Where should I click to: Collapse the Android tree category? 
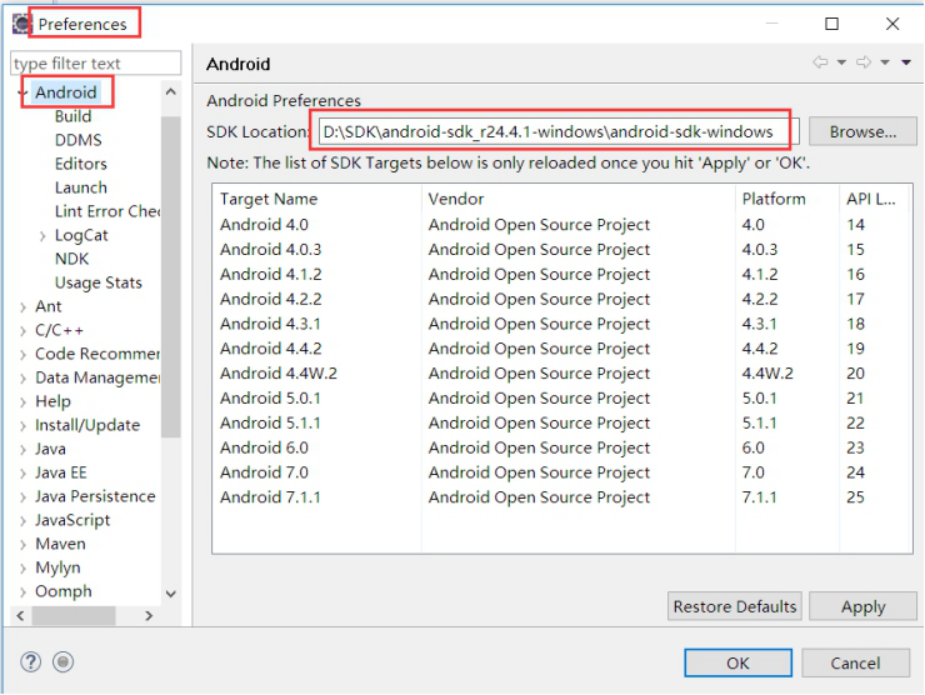[23, 93]
